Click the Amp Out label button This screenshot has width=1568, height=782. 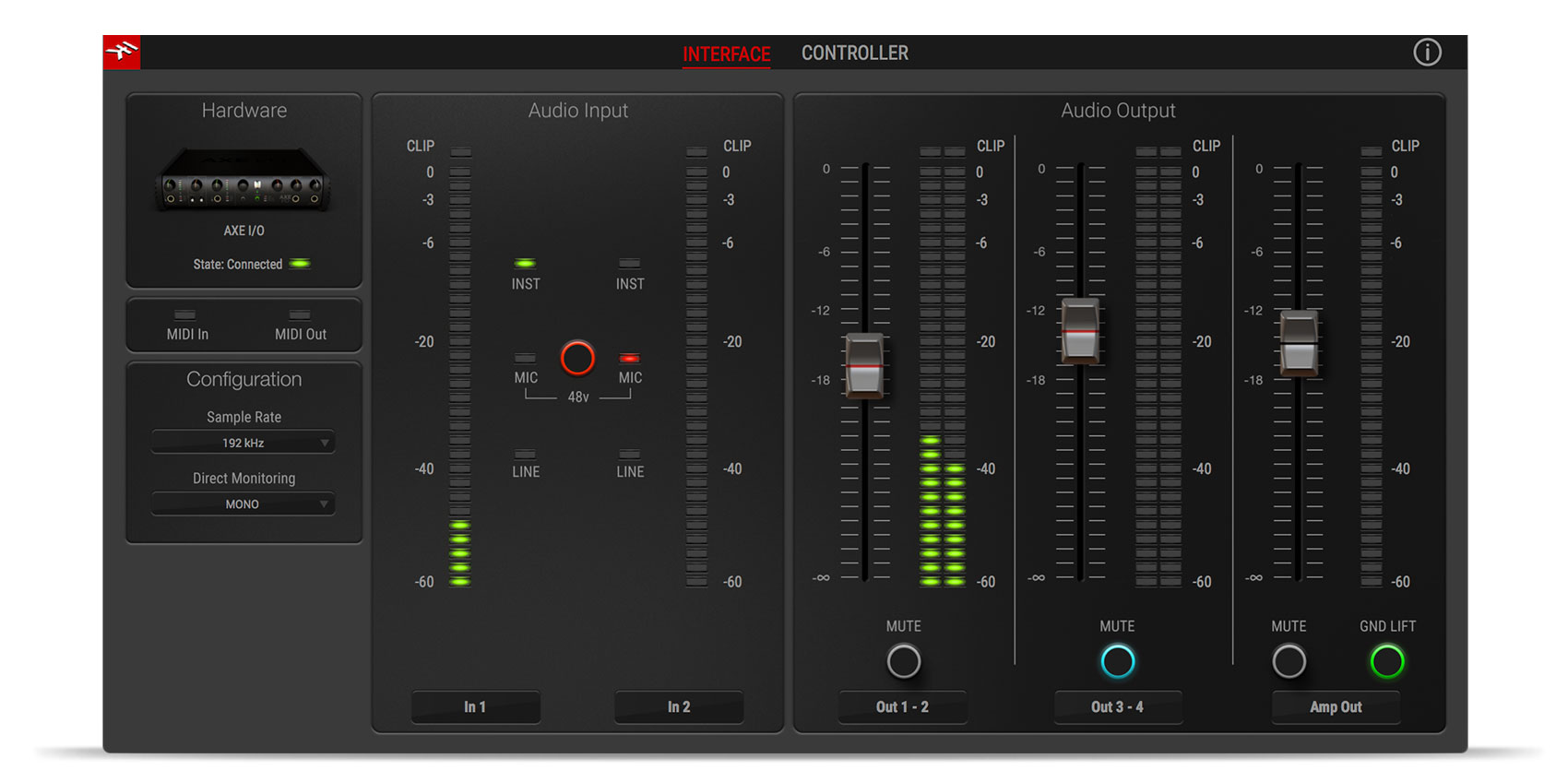coord(1336,706)
